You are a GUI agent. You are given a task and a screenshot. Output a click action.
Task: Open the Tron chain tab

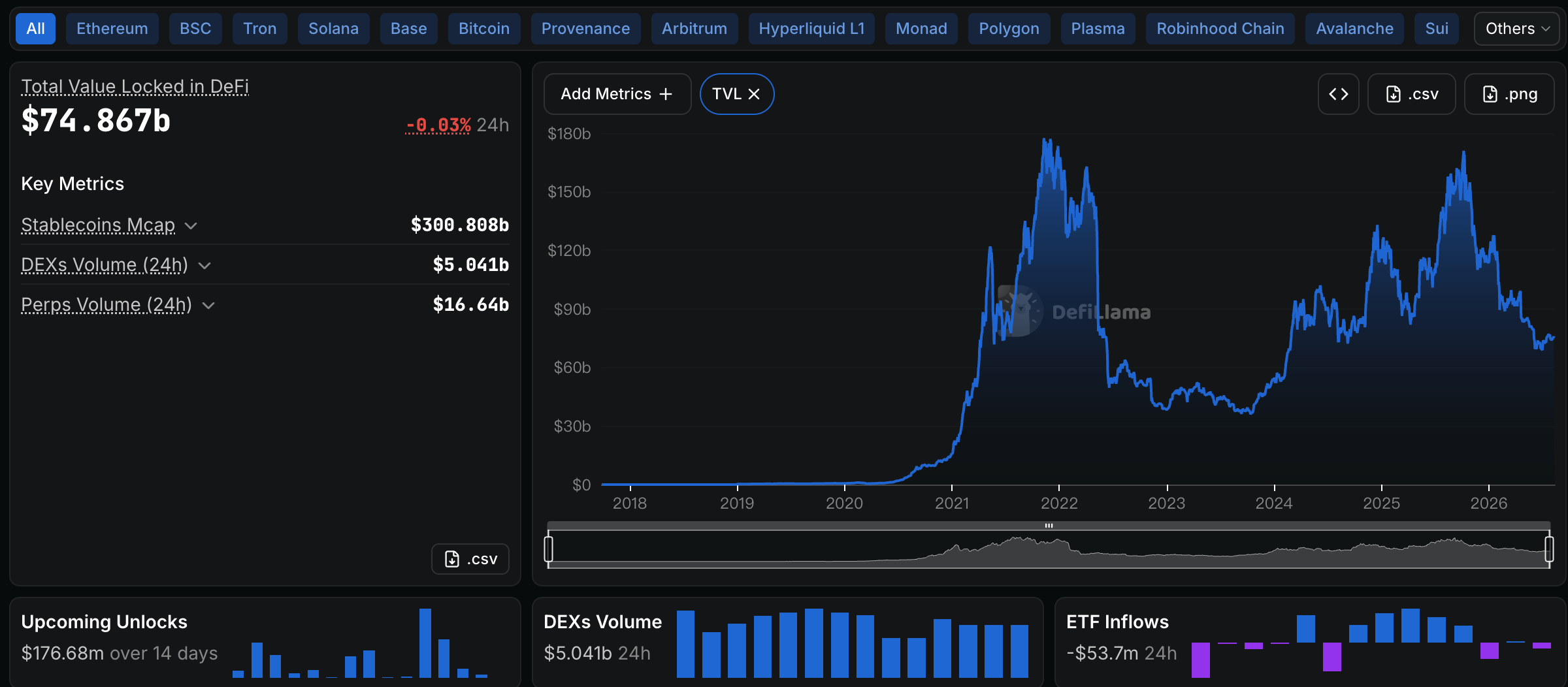[260, 29]
